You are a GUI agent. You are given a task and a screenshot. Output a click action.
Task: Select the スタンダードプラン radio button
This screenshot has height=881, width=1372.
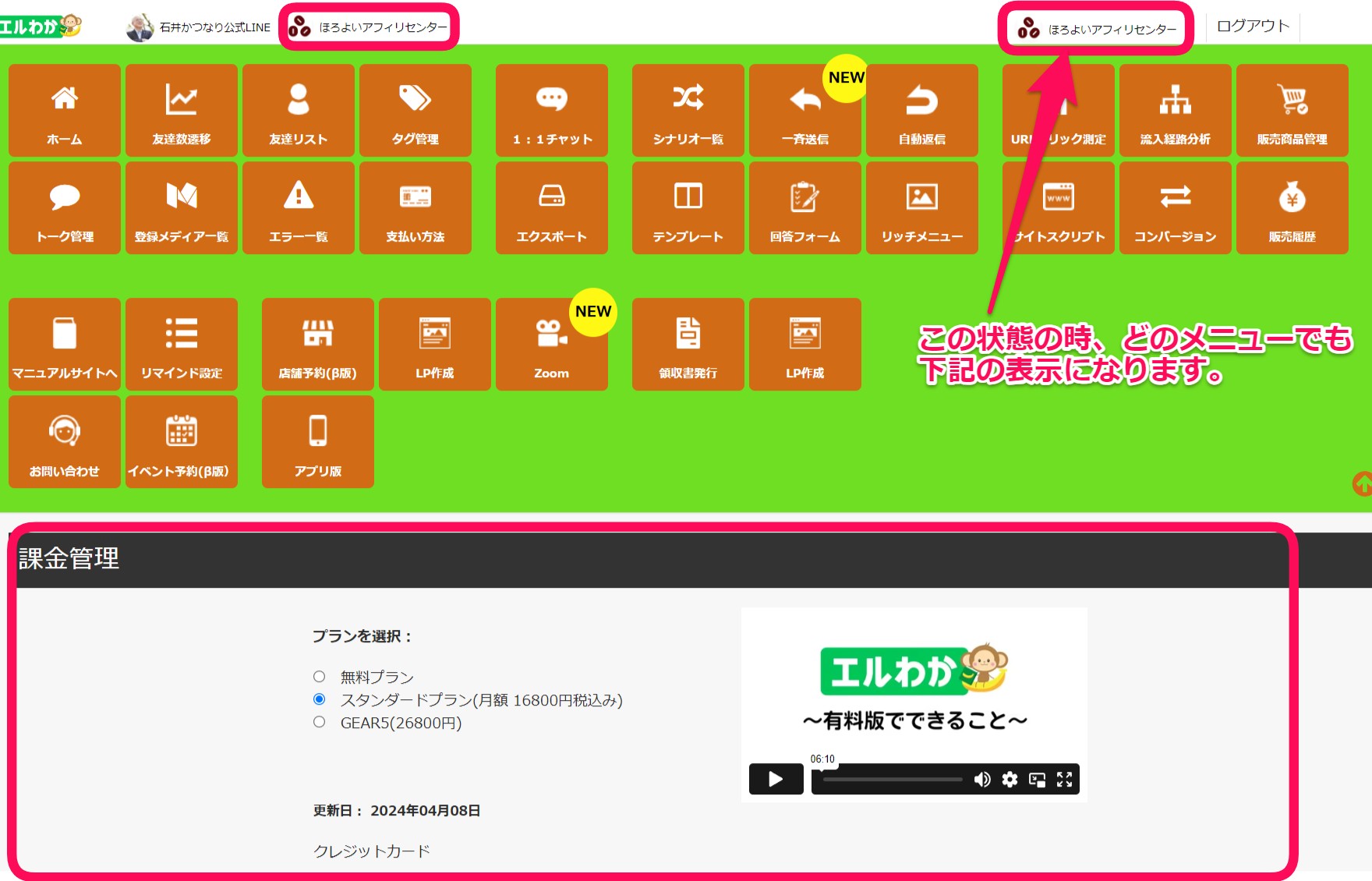coord(319,699)
